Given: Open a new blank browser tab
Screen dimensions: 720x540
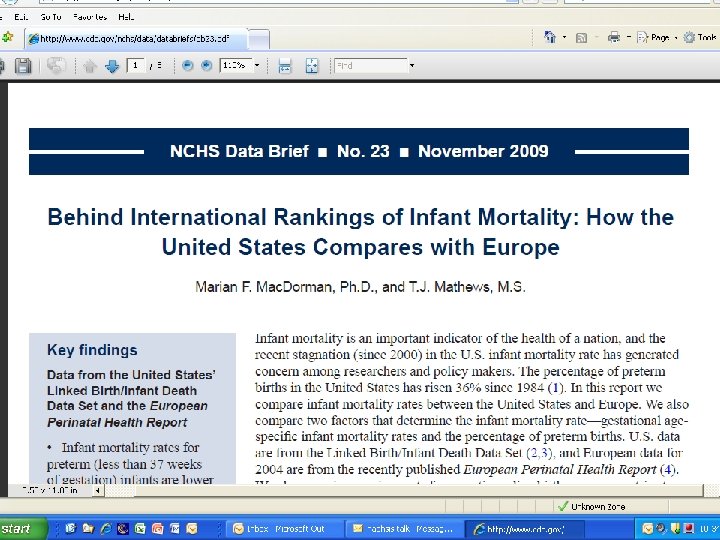Looking at the screenshot, I should (x=259, y=39).
